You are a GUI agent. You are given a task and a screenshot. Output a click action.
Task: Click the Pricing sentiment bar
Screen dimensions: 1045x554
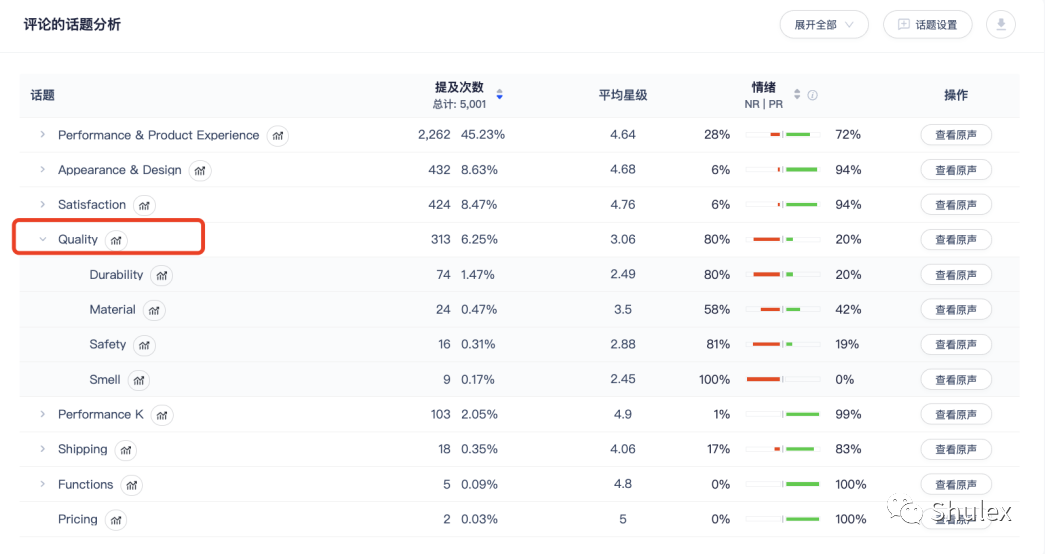(782, 519)
